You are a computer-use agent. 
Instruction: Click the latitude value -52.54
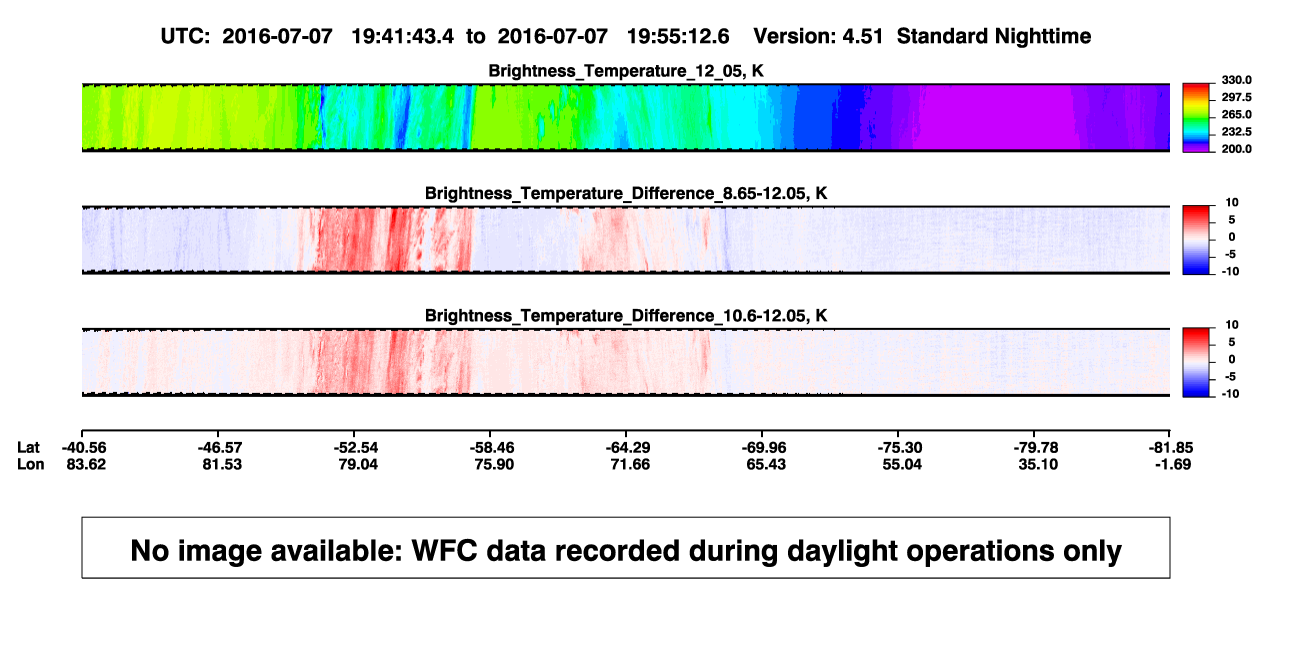coord(357,447)
